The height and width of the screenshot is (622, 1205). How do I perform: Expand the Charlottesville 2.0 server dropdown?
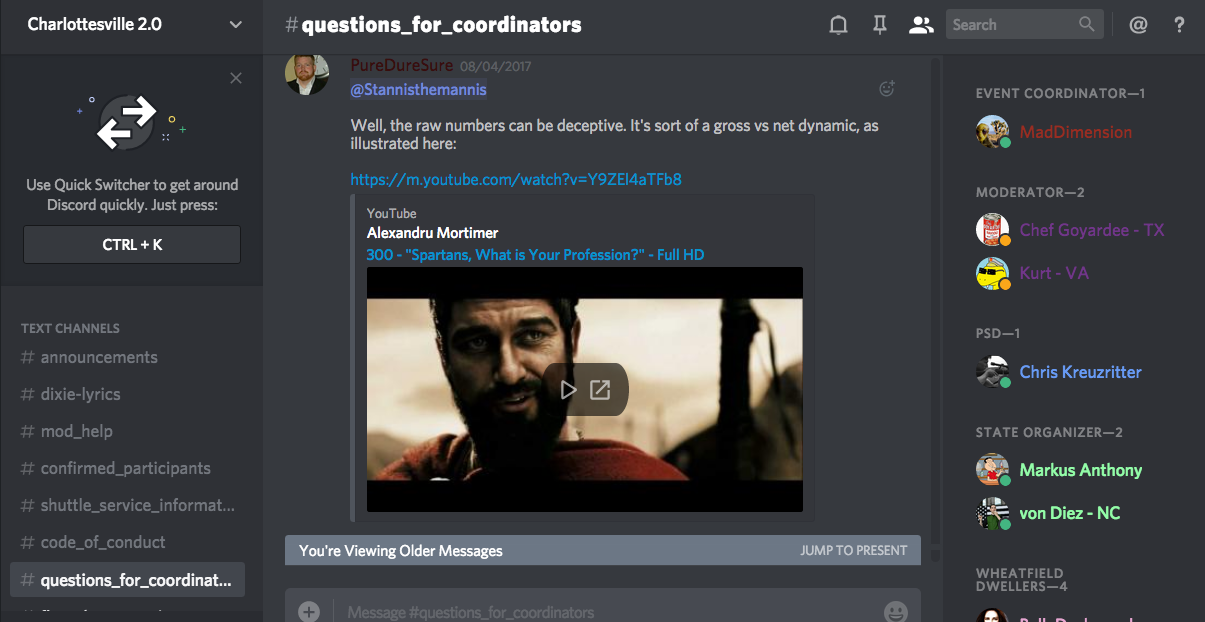point(235,25)
